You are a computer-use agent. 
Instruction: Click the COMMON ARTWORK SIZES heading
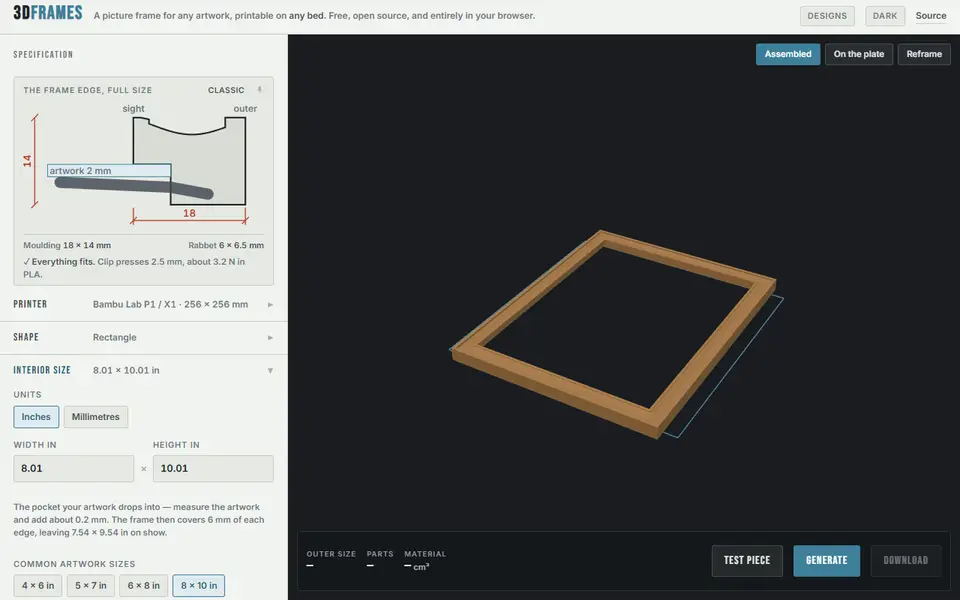click(74, 564)
